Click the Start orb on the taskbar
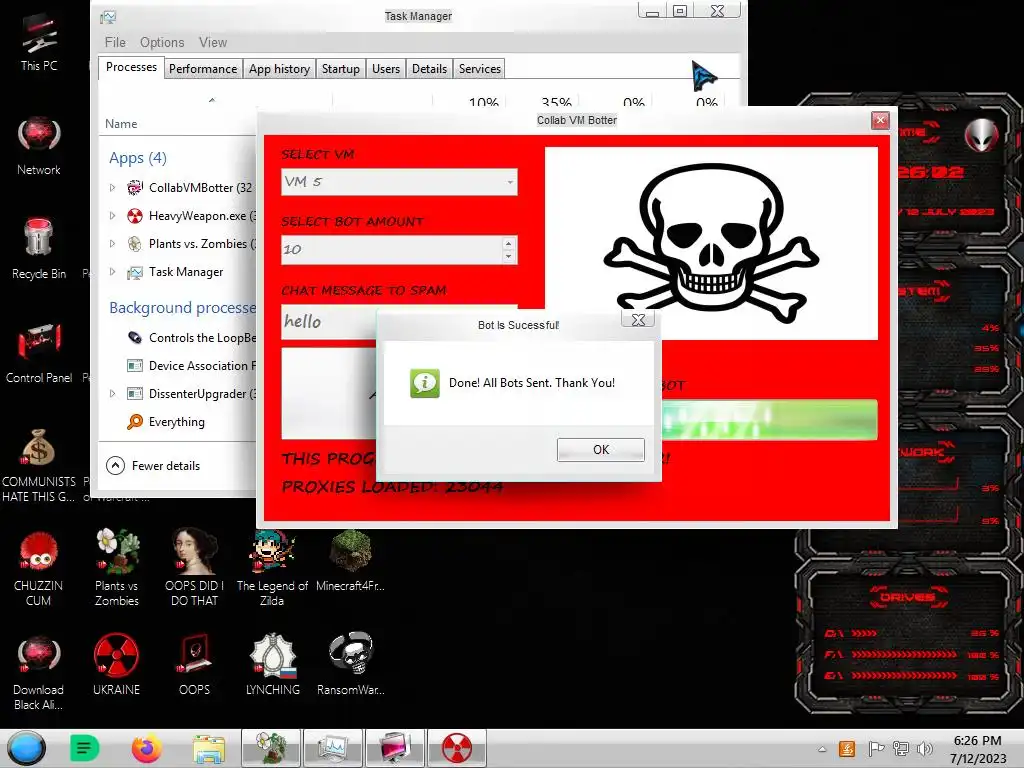 [x=26, y=748]
